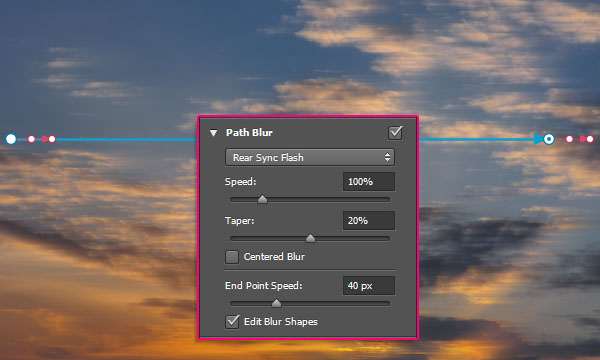Click the rightmost red blur shape dot
Image resolution: width=600 pixels, height=360 pixels.
pyautogui.click(x=590, y=139)
